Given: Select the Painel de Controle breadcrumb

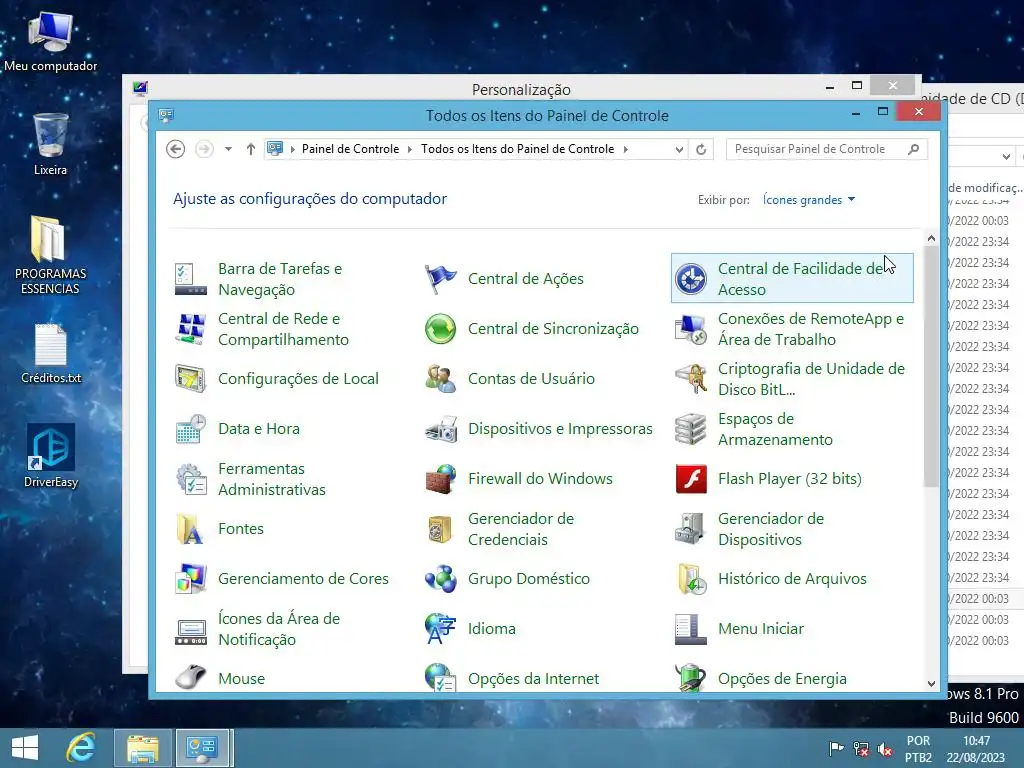Looking at the screenshot, I should point(350,149).
